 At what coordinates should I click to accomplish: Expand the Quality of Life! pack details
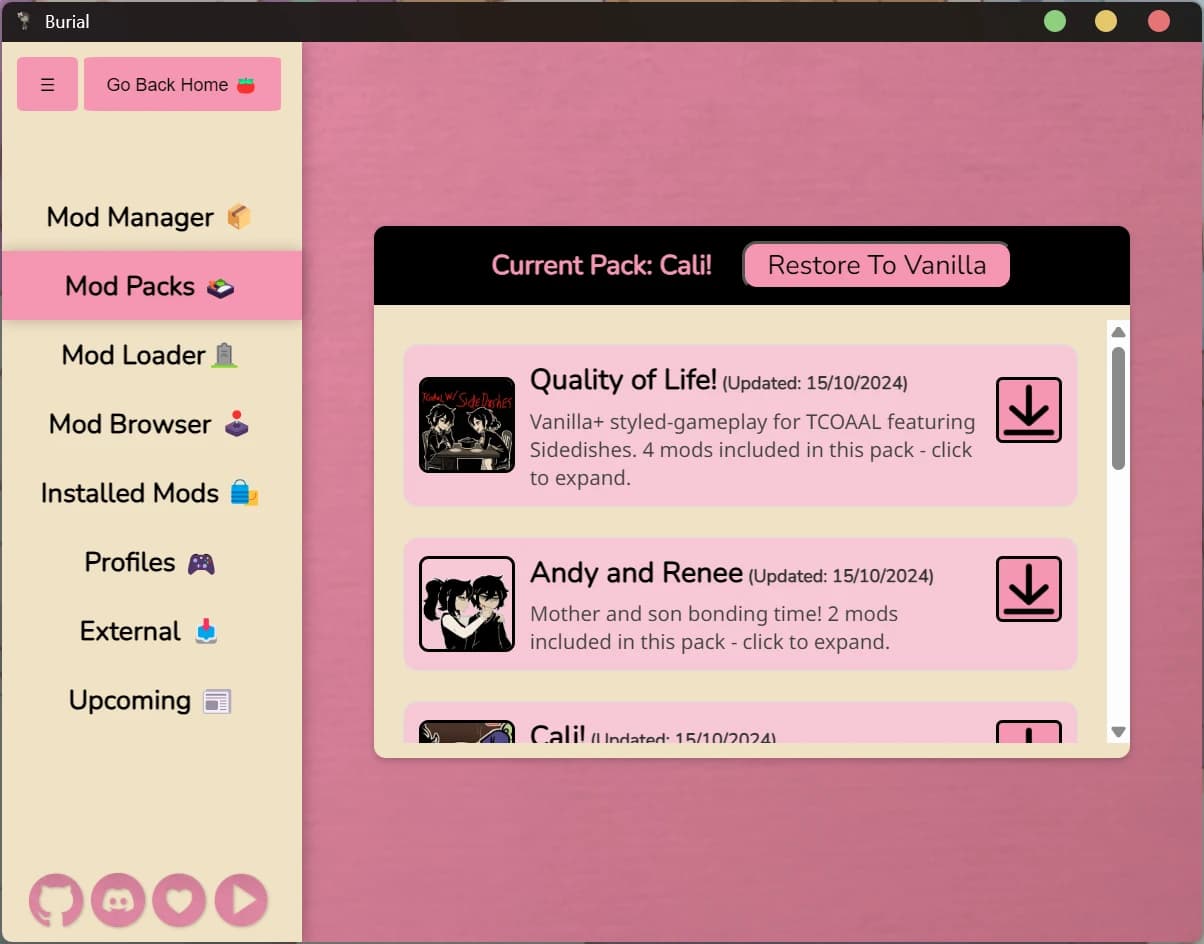click(741, 425)
